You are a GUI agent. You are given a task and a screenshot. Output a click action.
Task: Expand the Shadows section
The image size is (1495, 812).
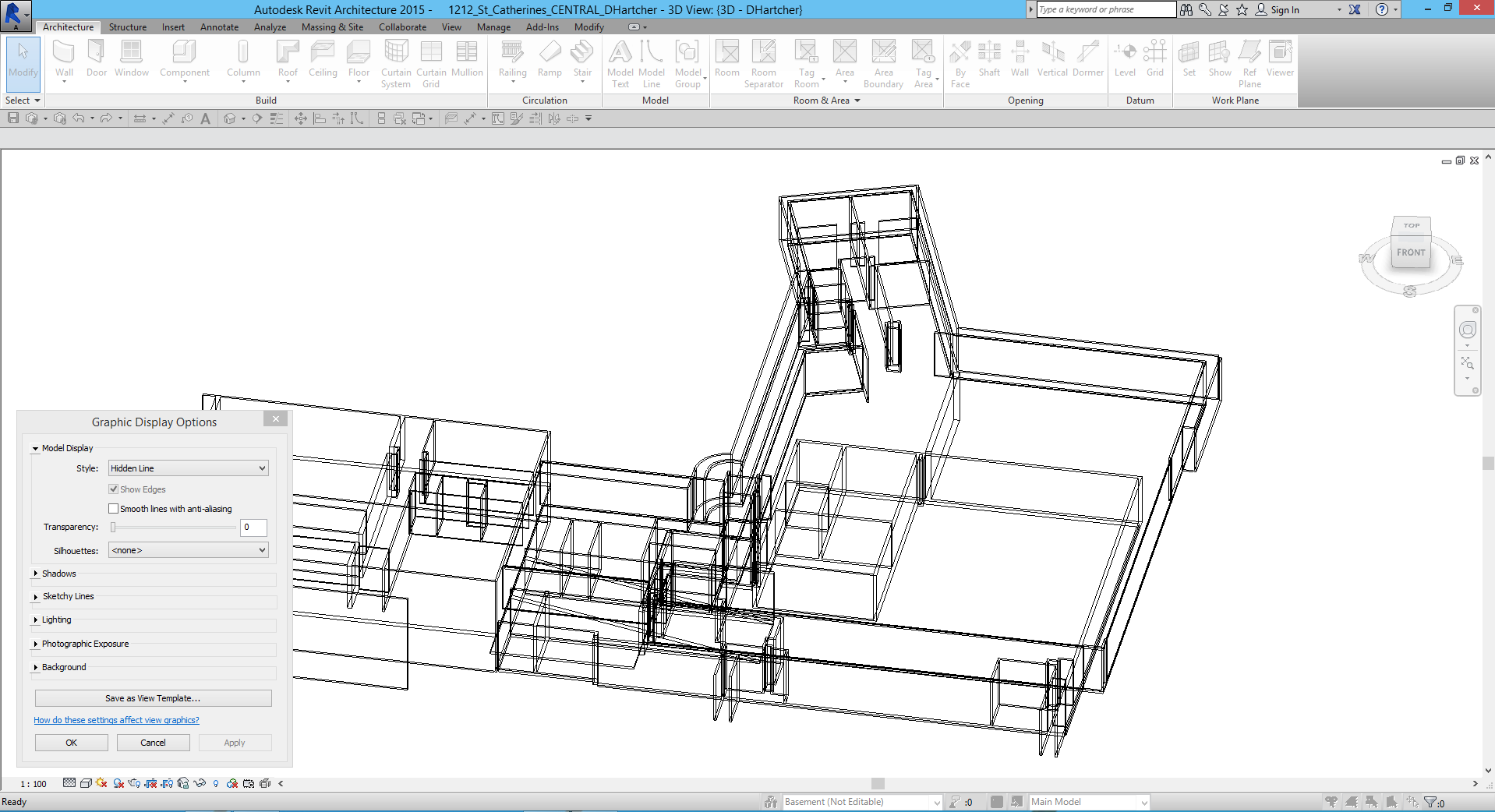coord(36,574)
